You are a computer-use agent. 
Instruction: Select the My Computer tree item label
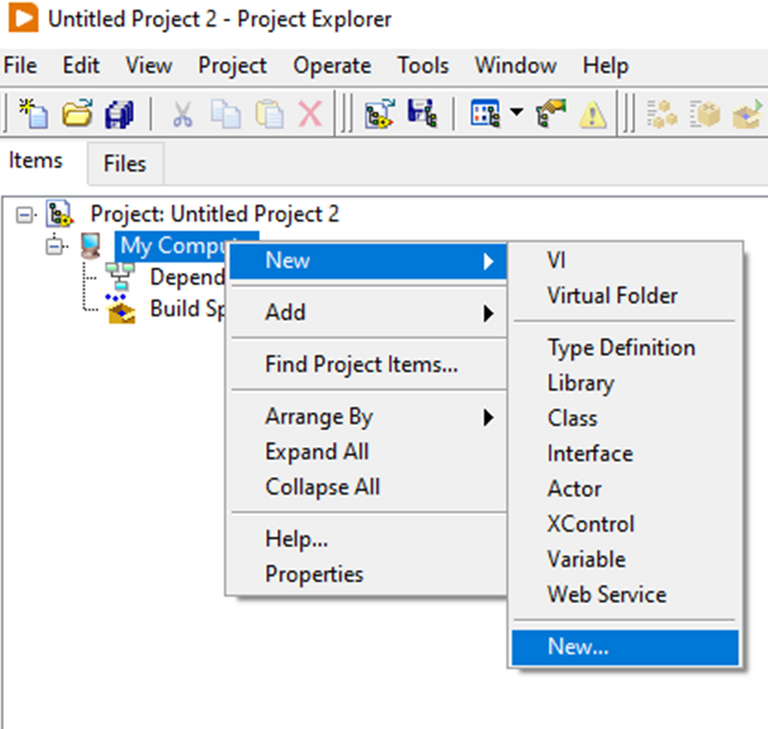[173, 245]
